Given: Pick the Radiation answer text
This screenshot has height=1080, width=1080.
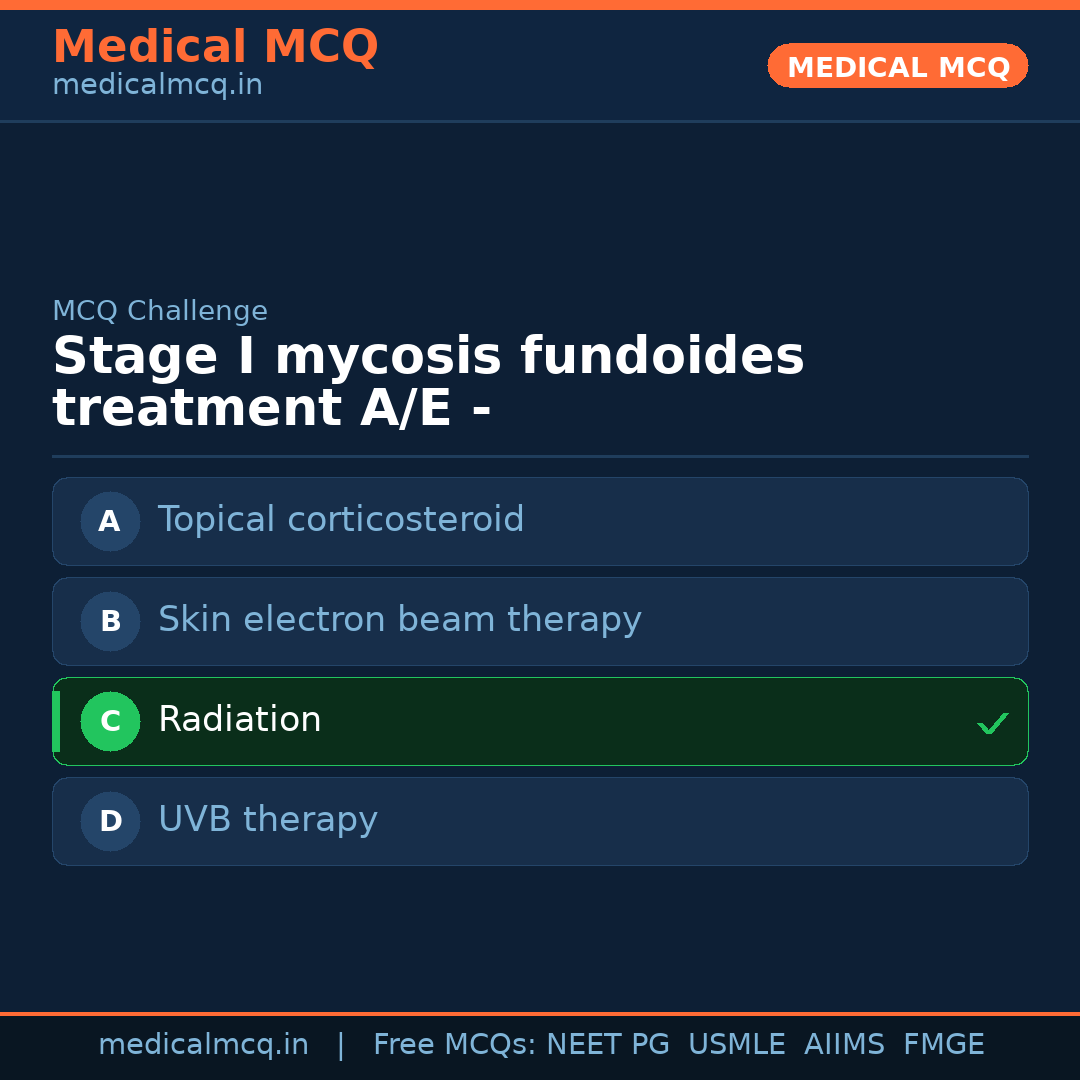Looking at the screenshot, I should tap(240, 720).
